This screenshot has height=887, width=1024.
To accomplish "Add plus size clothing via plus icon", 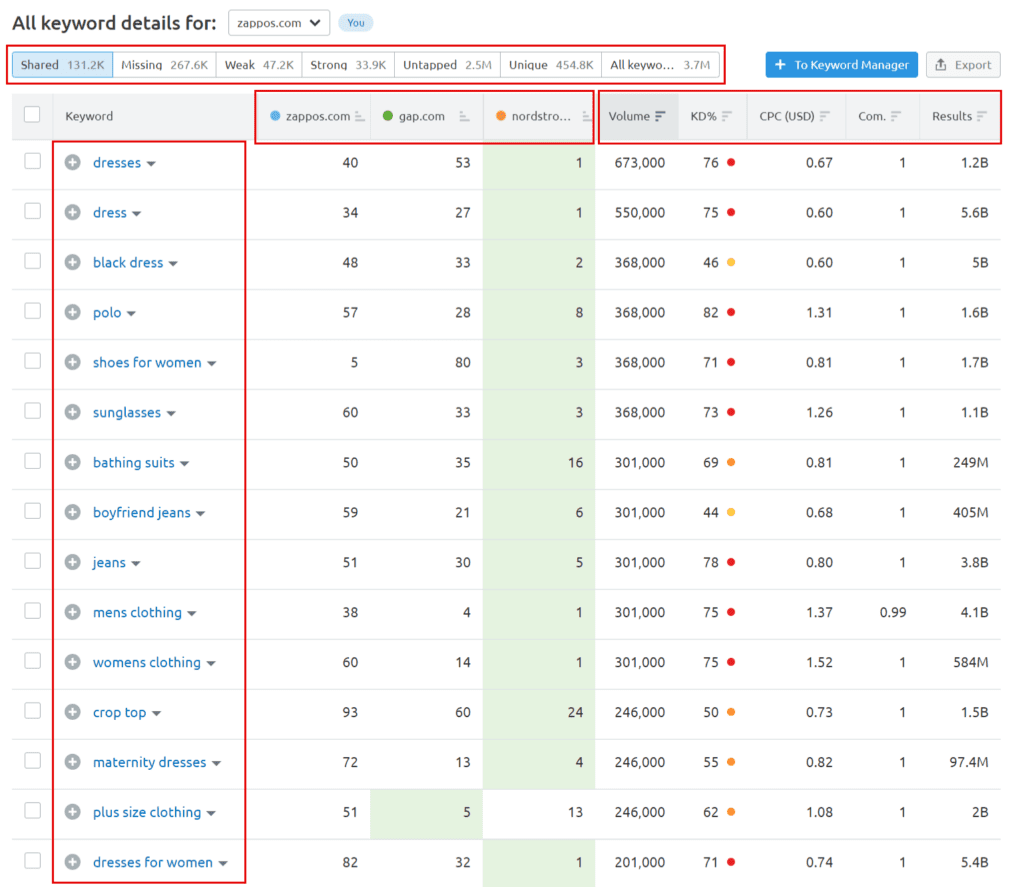I will coord(72,812).
